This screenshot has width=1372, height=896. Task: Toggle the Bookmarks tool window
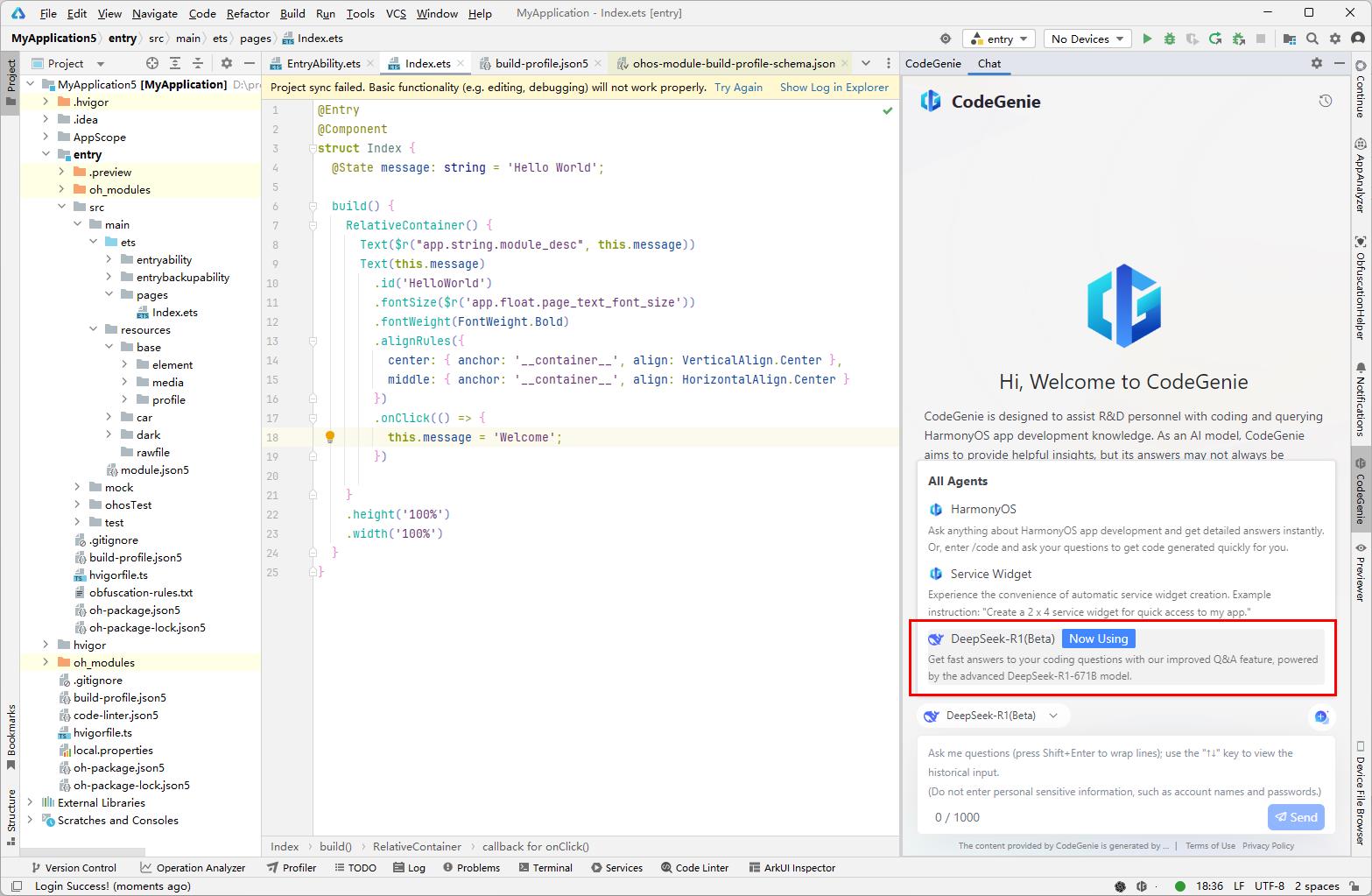coord(11,736)
